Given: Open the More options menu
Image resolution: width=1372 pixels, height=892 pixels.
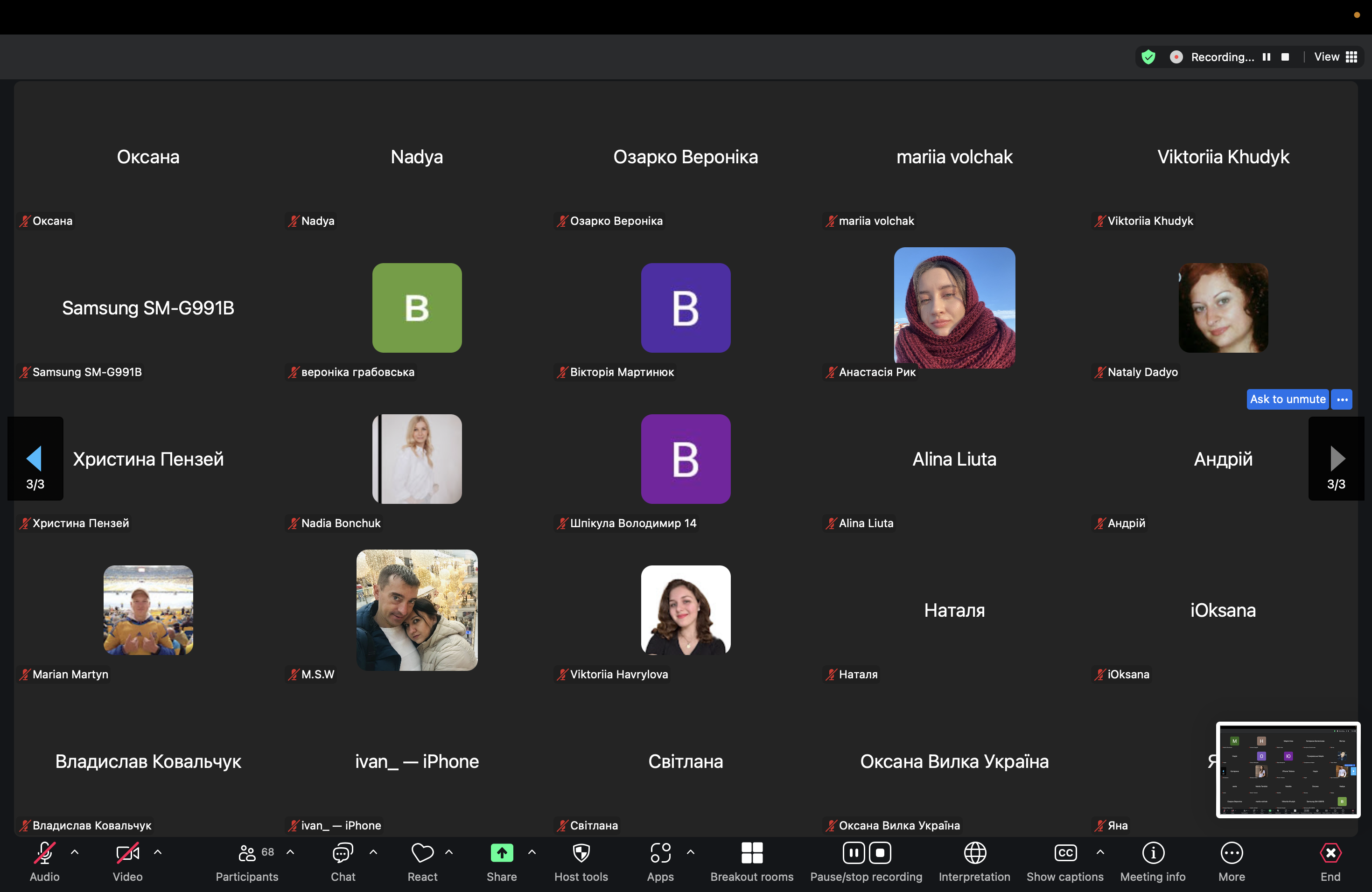Looking at the screenshot, I should [x=1232, y=853].
